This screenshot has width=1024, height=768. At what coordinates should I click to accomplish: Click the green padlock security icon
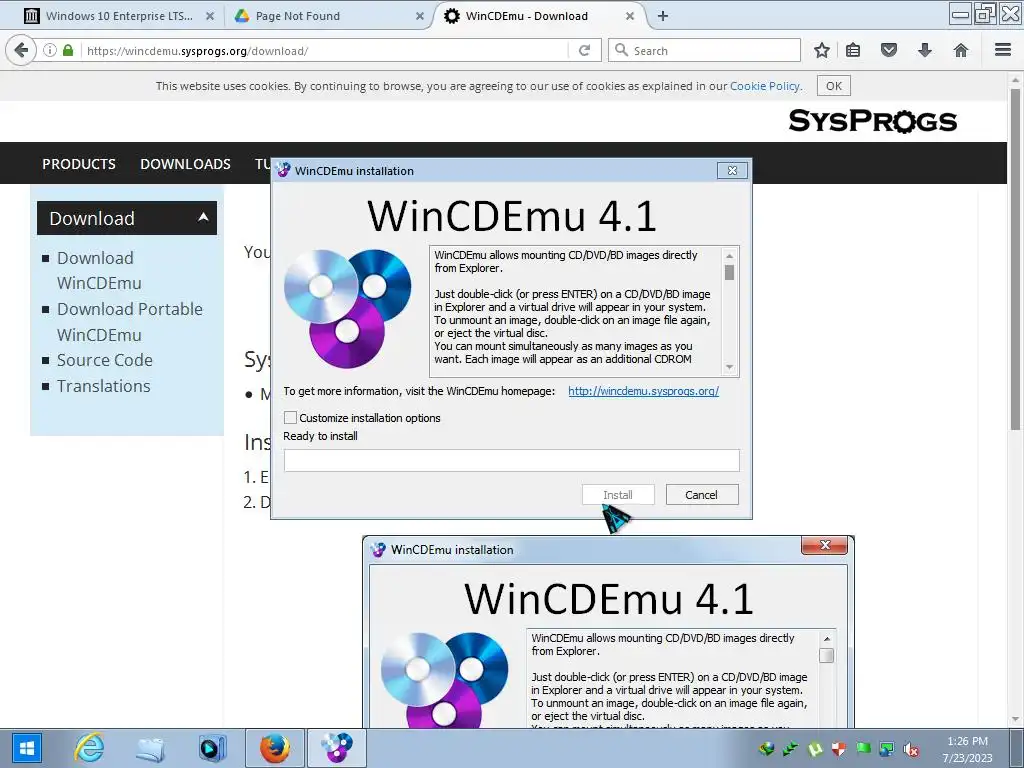point(68,50)
